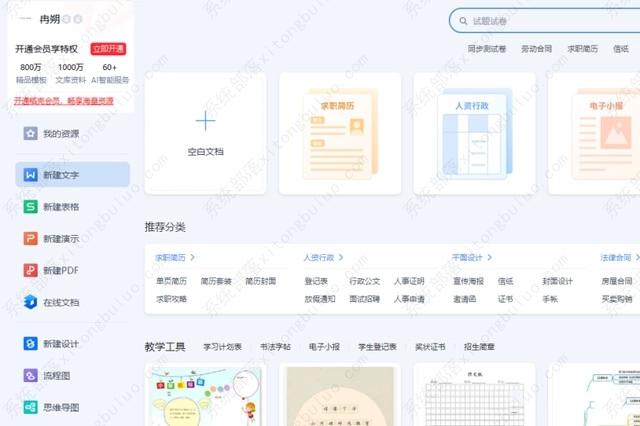Open the 同步测试卷 suggested search
Screen dimensions: 640x426
click(487, 49)
